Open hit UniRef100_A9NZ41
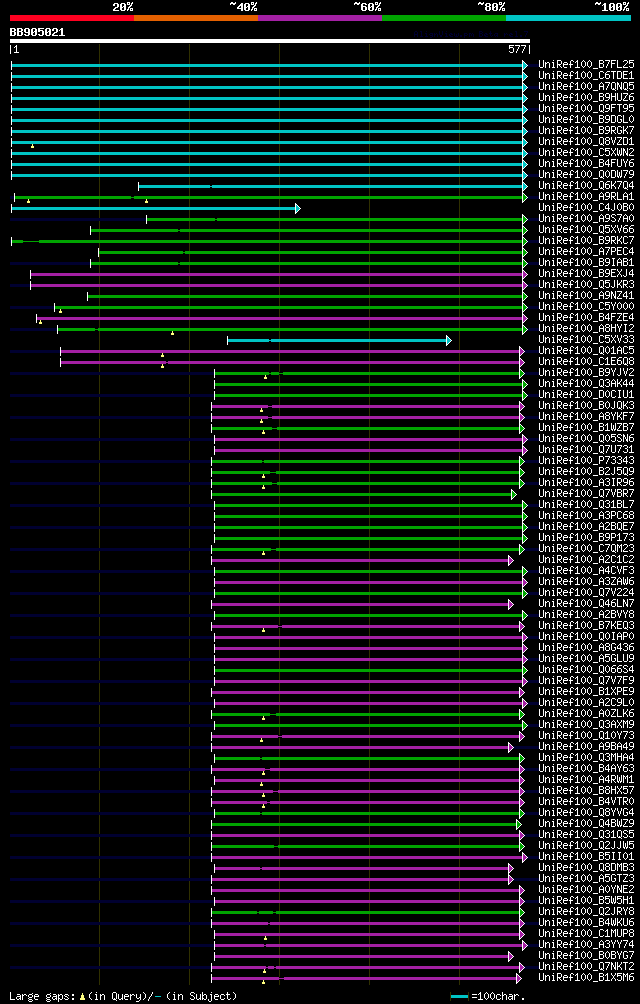Screen dimensions: 640x1004 click(586, 296)
